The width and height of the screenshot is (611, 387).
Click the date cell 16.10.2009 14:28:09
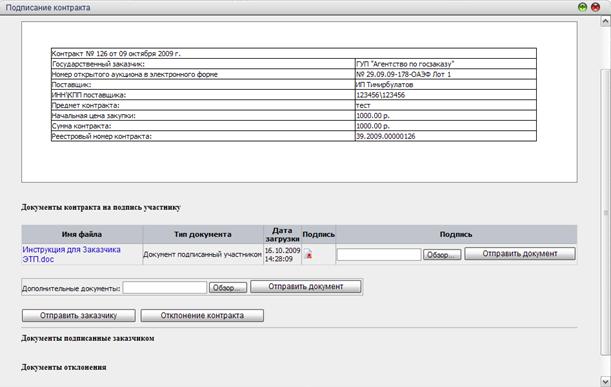283,254
